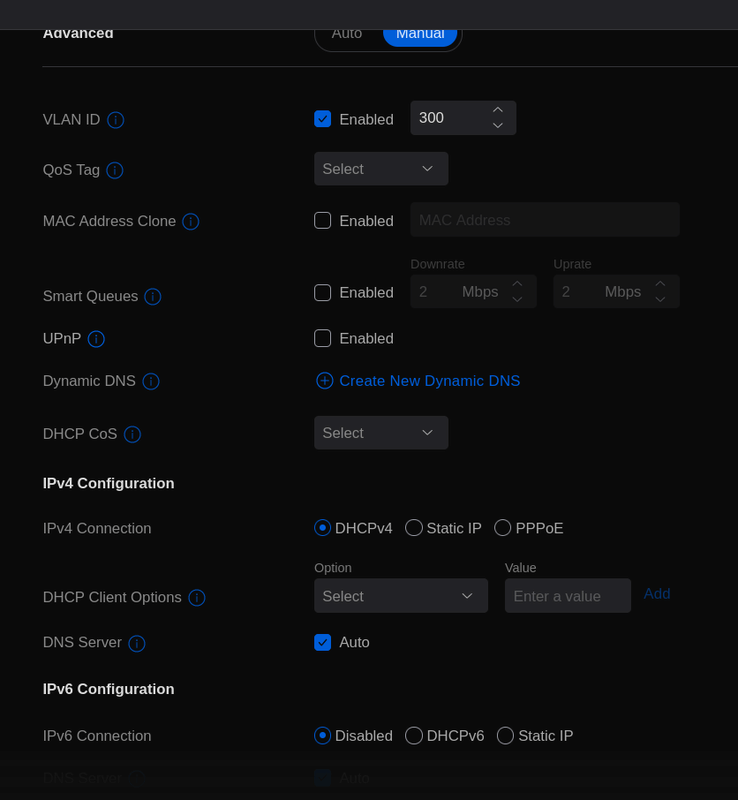This screenshot has height=800, width=738.
Task: Increase VLAN ID value with up arrow
Action: pyautogui.click(x=498, y=110)
